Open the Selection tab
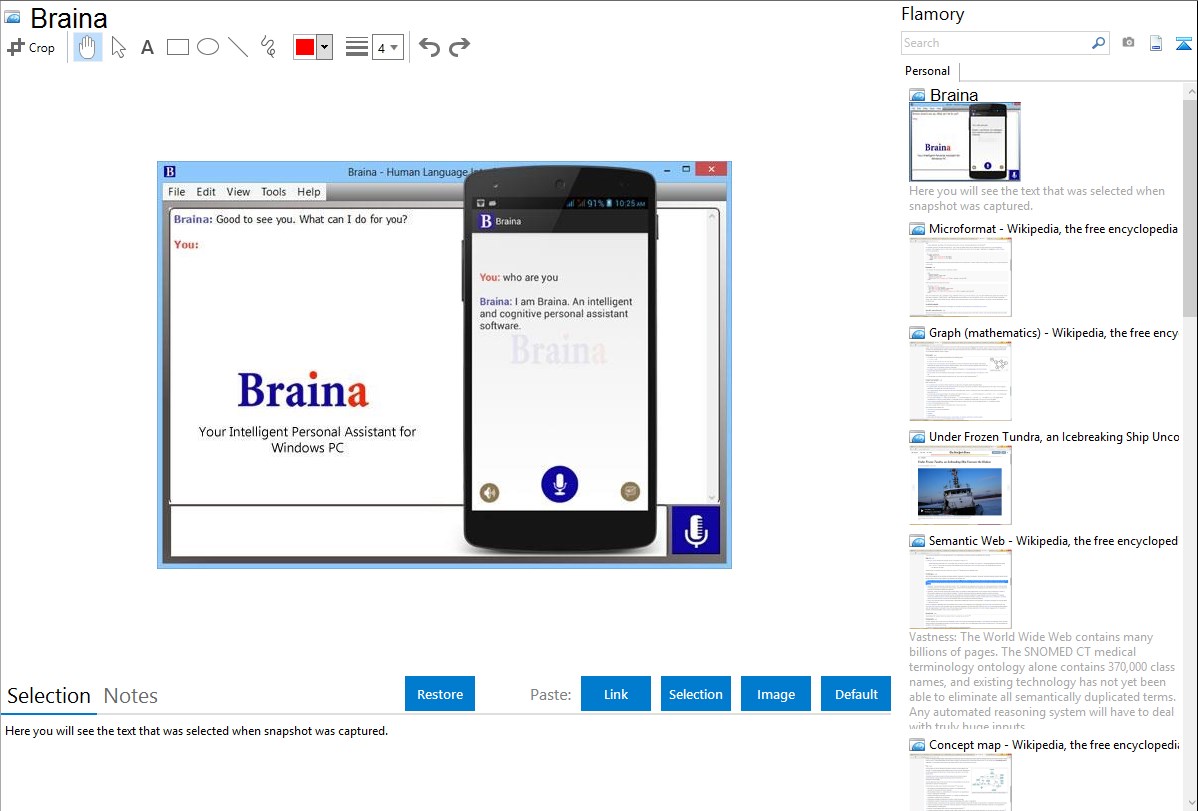1198x811 pixels. pyautogui.click(x=49, y=696)
